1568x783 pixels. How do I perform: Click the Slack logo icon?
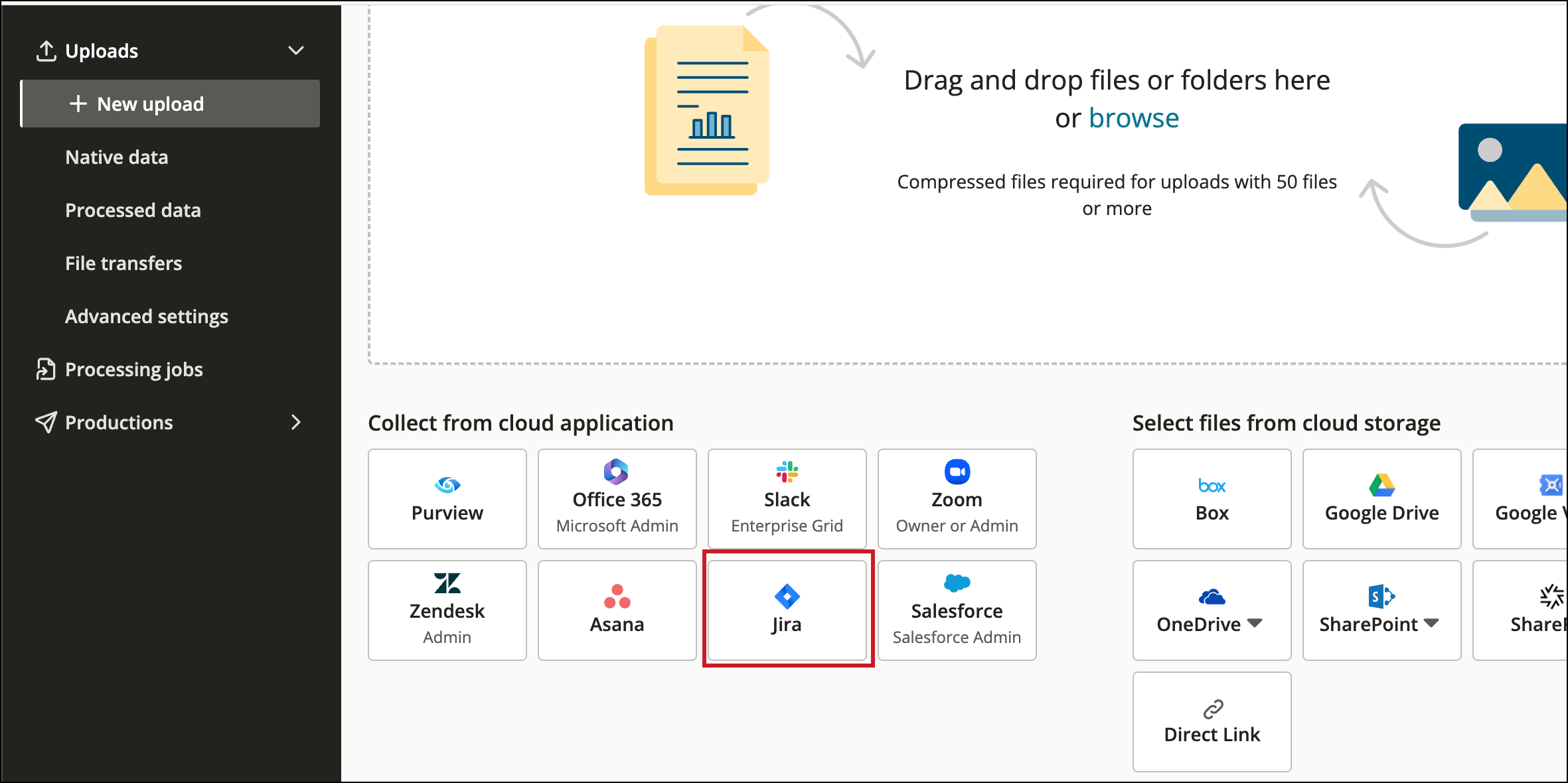(787, 472)
